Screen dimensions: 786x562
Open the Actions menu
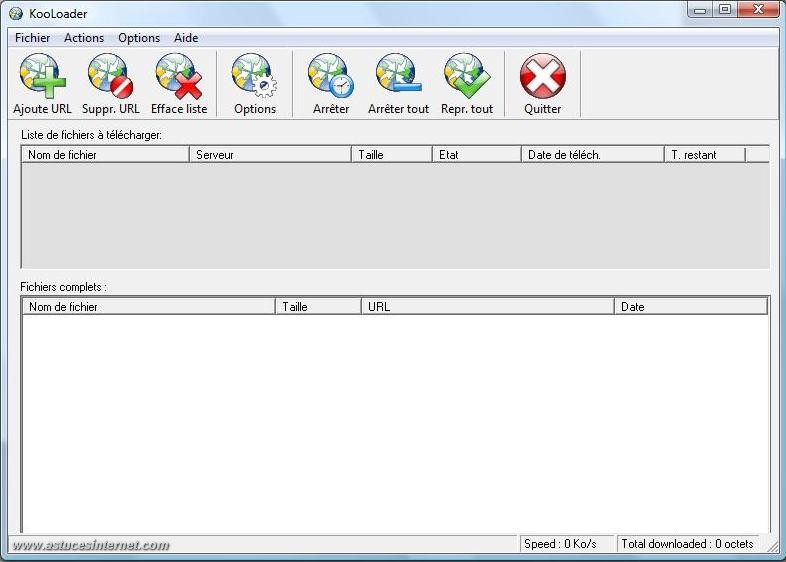pos(84,38)
